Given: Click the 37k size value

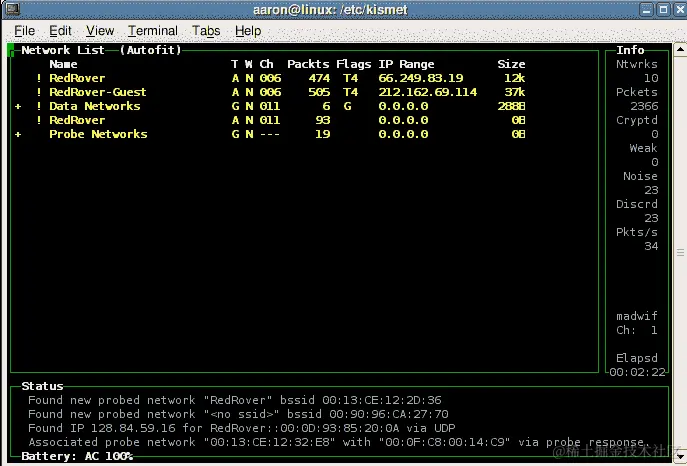Looking at the screenshot, I should click(515, 92).
